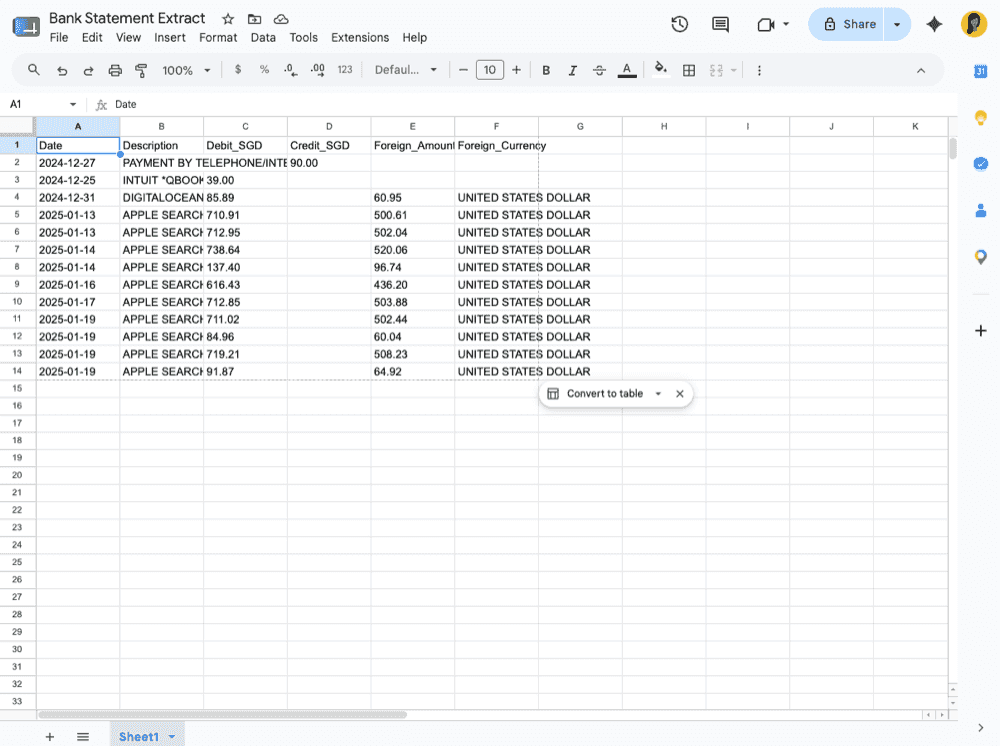The height and width of the screenshot is (746, 1000).
Task: Open Google Maps side panel
Action: coord(981,257)
